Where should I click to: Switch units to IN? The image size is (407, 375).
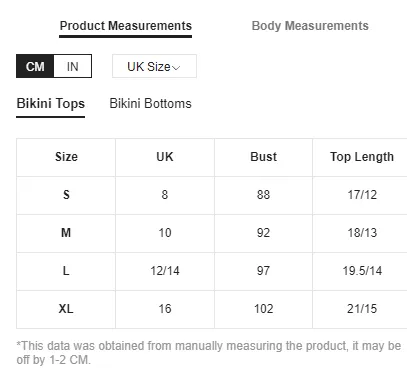[x=72, y=66]
